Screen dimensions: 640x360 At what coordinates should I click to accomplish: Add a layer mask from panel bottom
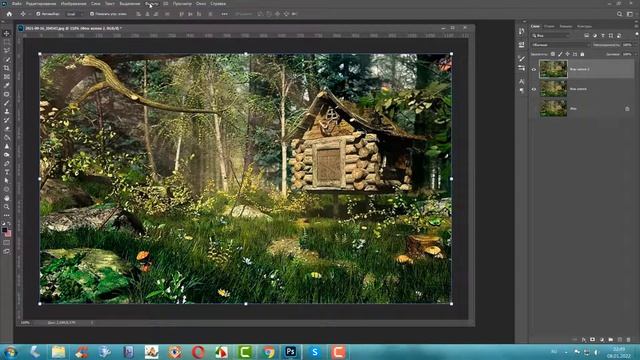click(593, 340)
